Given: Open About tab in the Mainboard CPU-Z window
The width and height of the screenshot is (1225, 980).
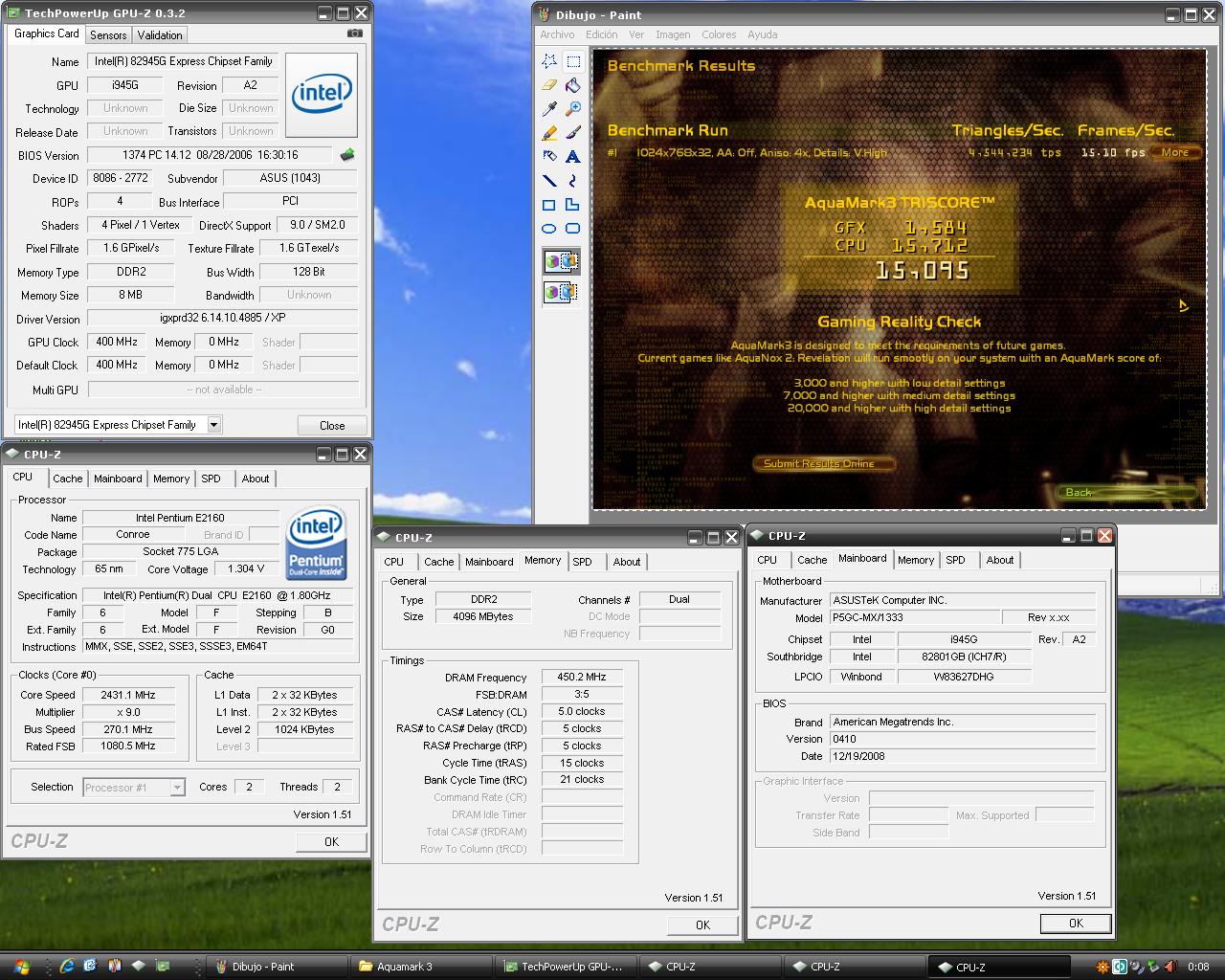Looking at the screenshot, I should coord(1000,560).
